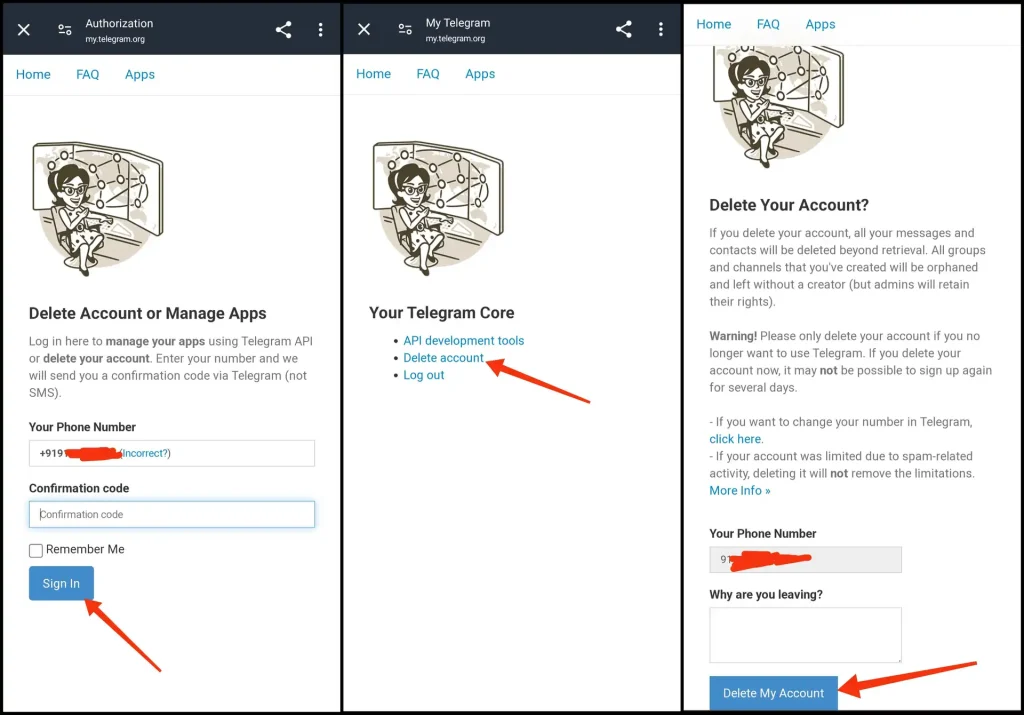1024x715 pixels.
Task: Click the 'click here' link to change your number
Action: click(x=735, y=438)
